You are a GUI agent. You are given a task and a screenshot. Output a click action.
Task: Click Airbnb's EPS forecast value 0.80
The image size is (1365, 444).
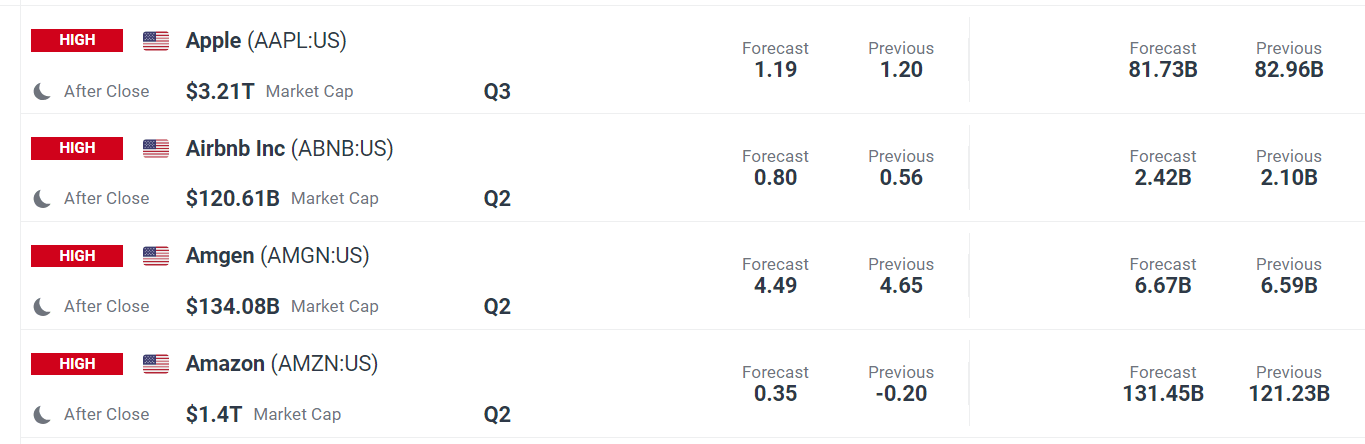click(775, 177)
